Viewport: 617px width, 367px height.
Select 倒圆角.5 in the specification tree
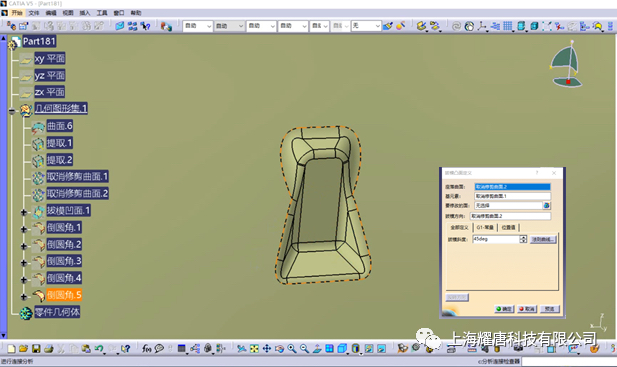tap(64, 295)
